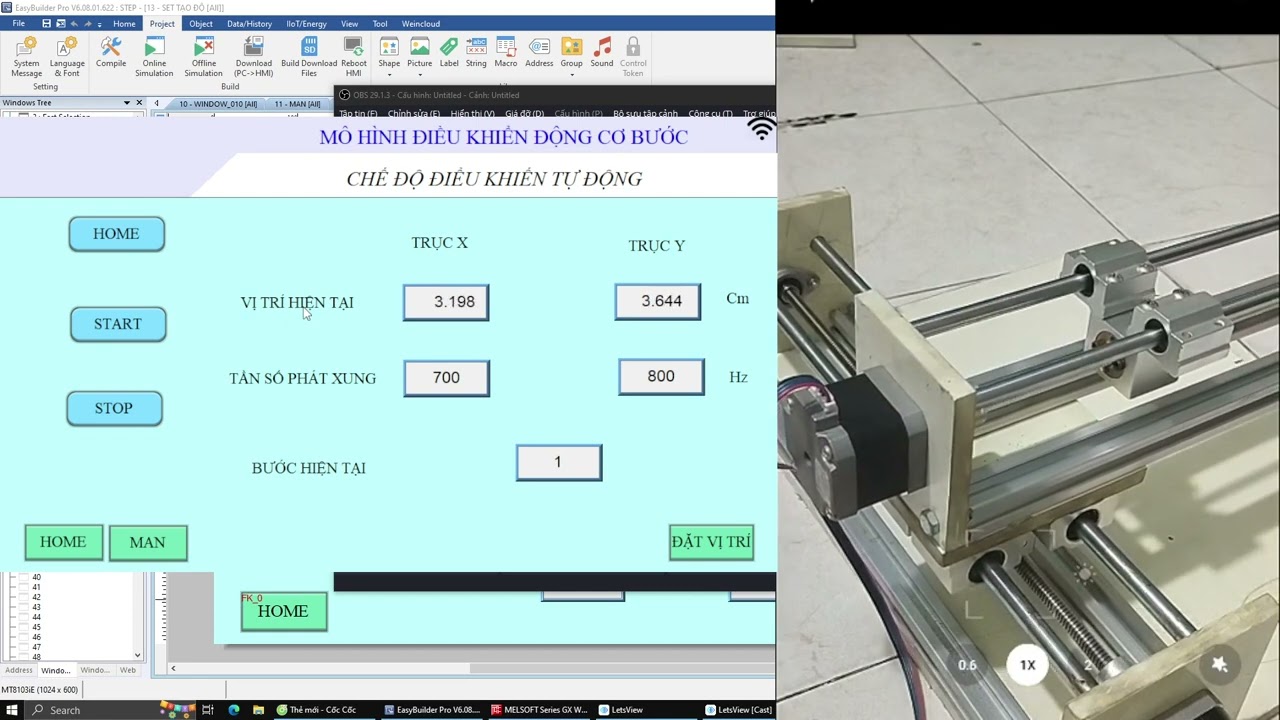
Task: Open the Address tab at panel bottom
Action: click(x=18, y=670)
